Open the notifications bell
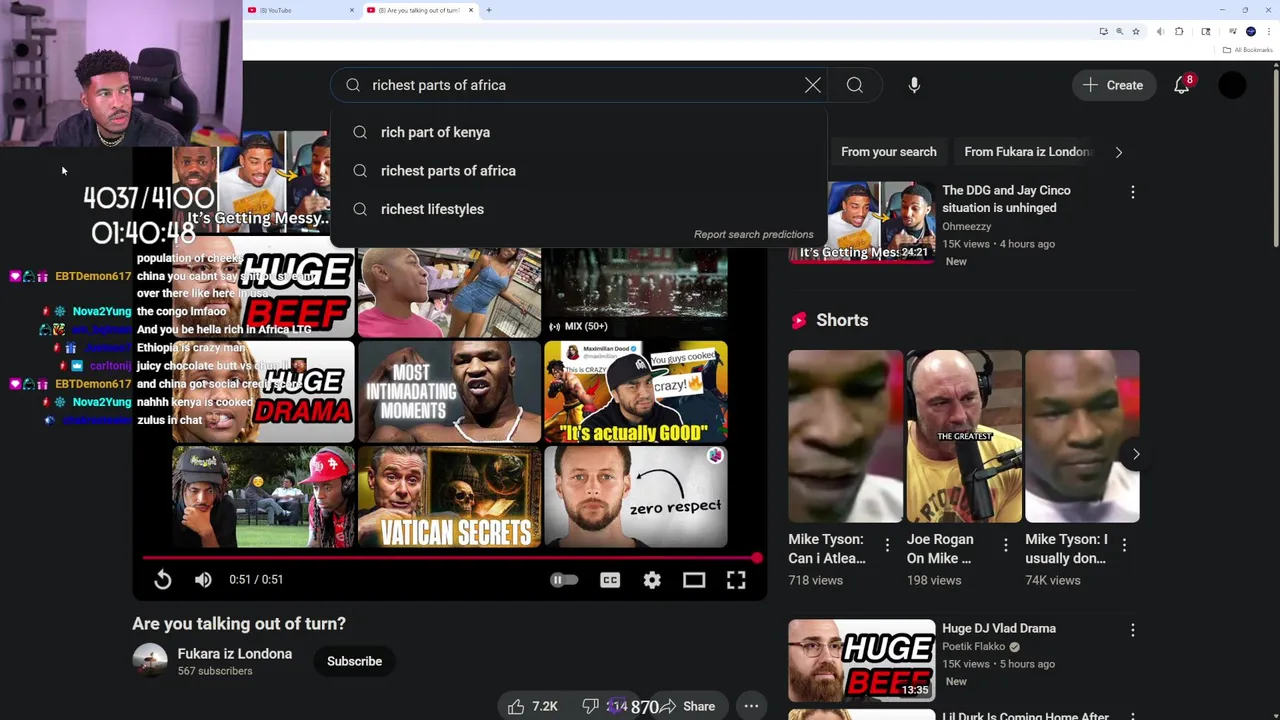The image size is (1280, 720). [x=1182, y=85]
